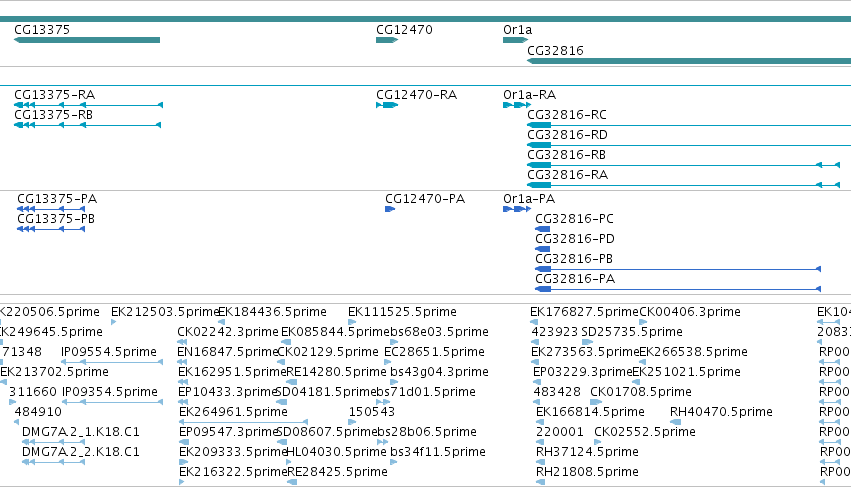This screenshot has width=851, height=487.
Task: Click the CK02242.3prime alignment label
Action: 228,332
